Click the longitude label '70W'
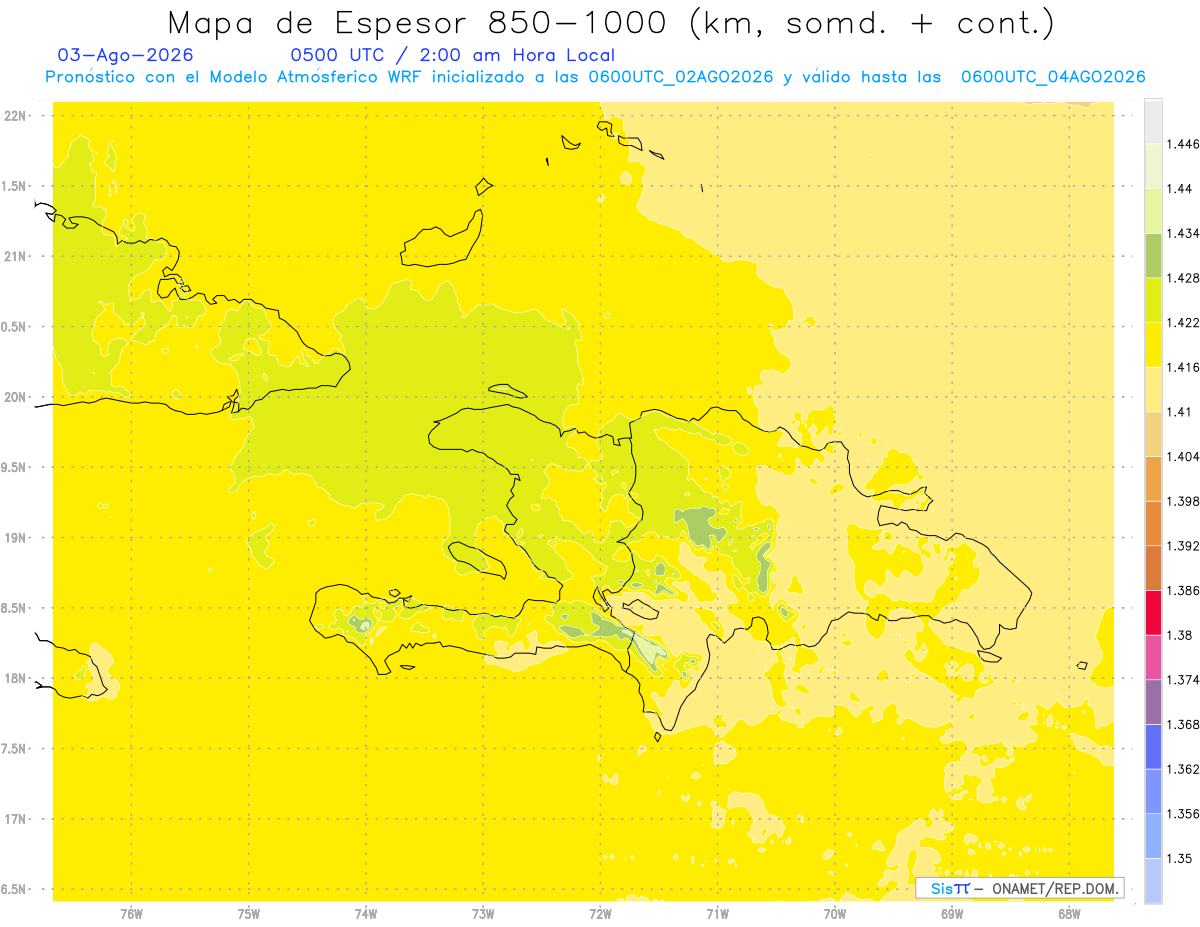The image size is (1200, 927). point(834,914)
